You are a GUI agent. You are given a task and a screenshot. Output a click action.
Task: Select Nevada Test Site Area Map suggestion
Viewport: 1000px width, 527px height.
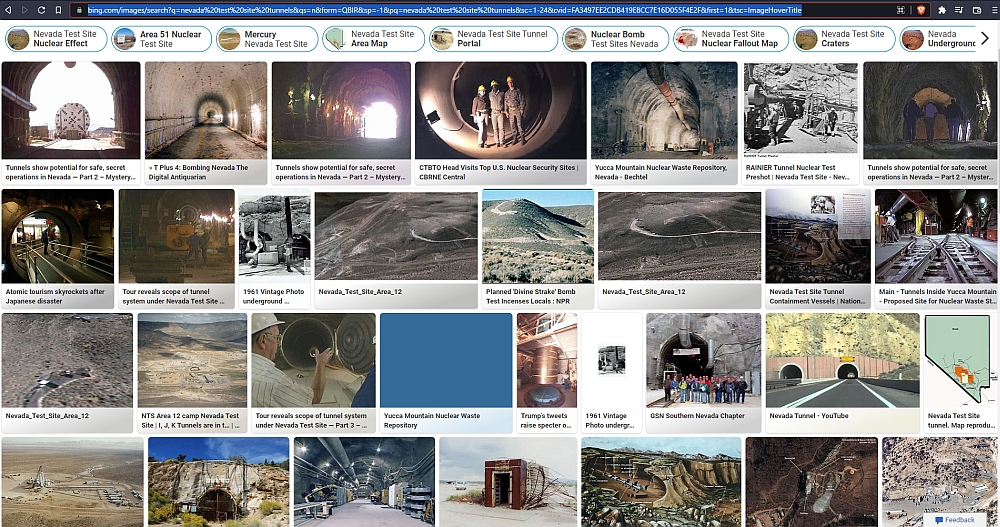point(373,39)
